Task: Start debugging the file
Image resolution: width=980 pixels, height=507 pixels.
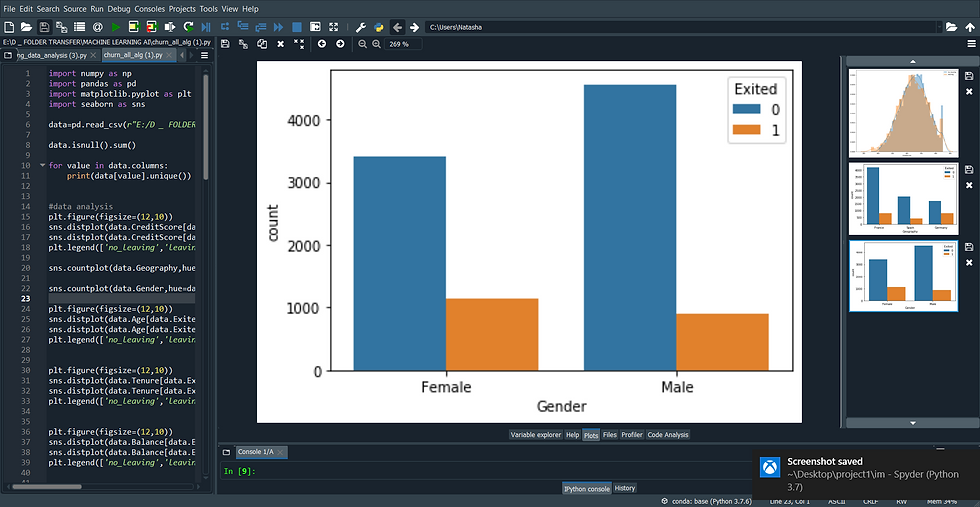Action: pyautogui.click(x=206, y=27)
